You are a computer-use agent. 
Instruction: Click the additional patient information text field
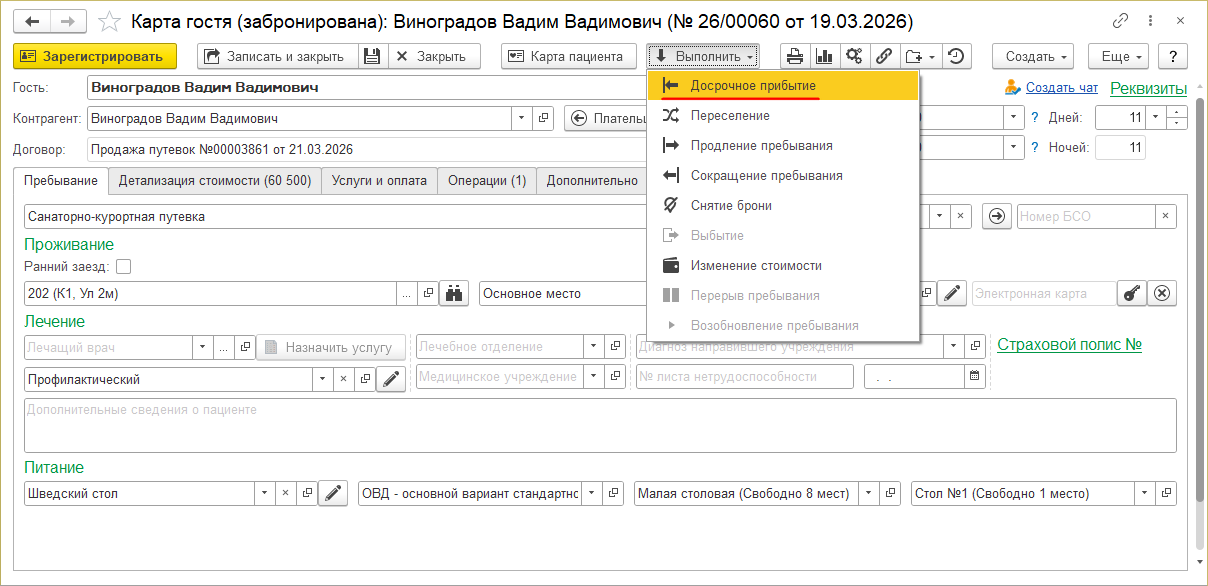pyautogui.click(x=600, y=425)
